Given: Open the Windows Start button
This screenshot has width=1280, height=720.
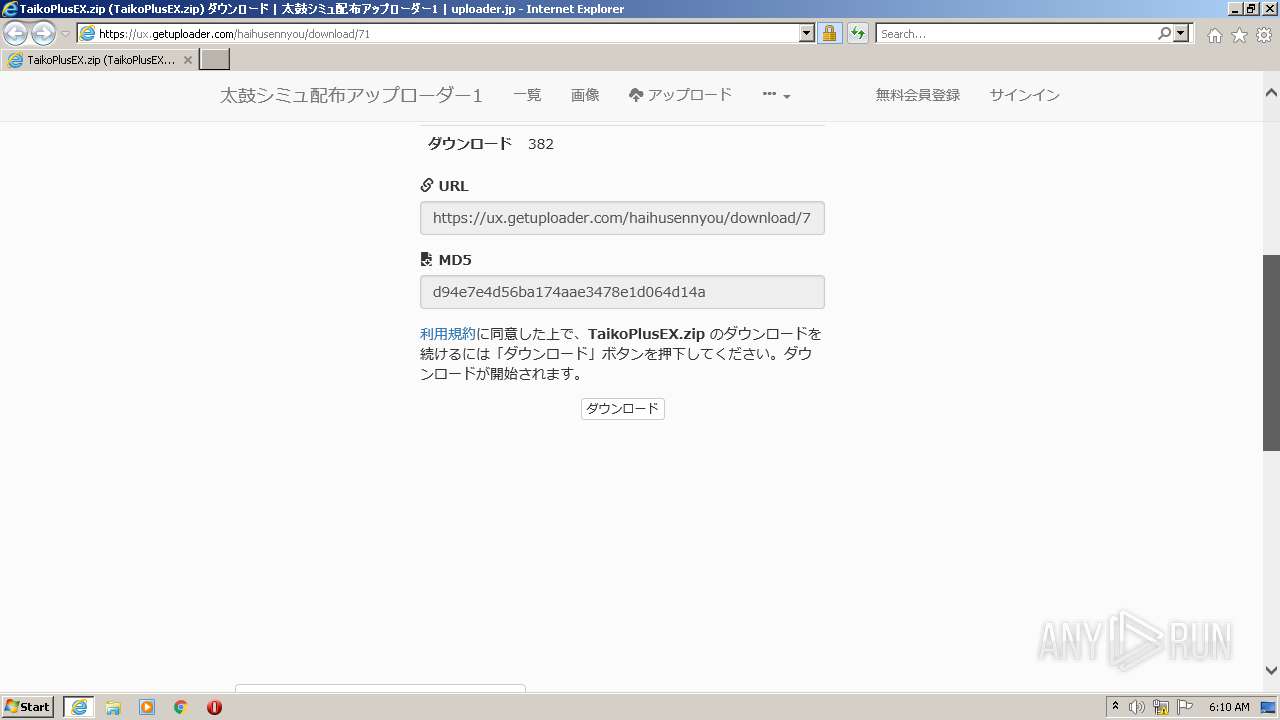Looking at the screenshot, I should click(28, 707).
